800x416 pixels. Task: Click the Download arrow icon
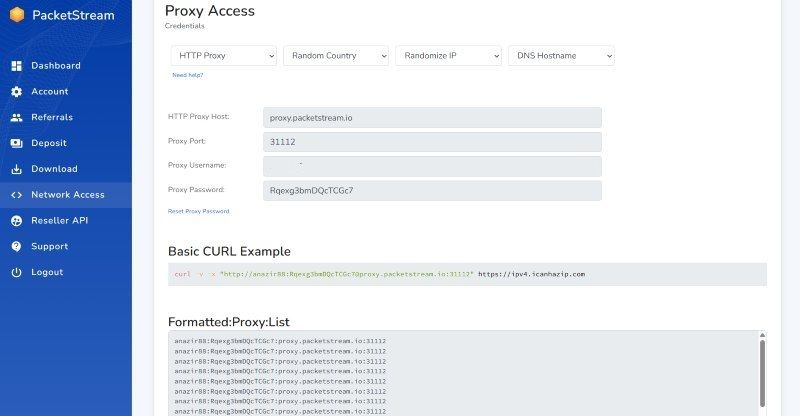(x=16, y=169)
